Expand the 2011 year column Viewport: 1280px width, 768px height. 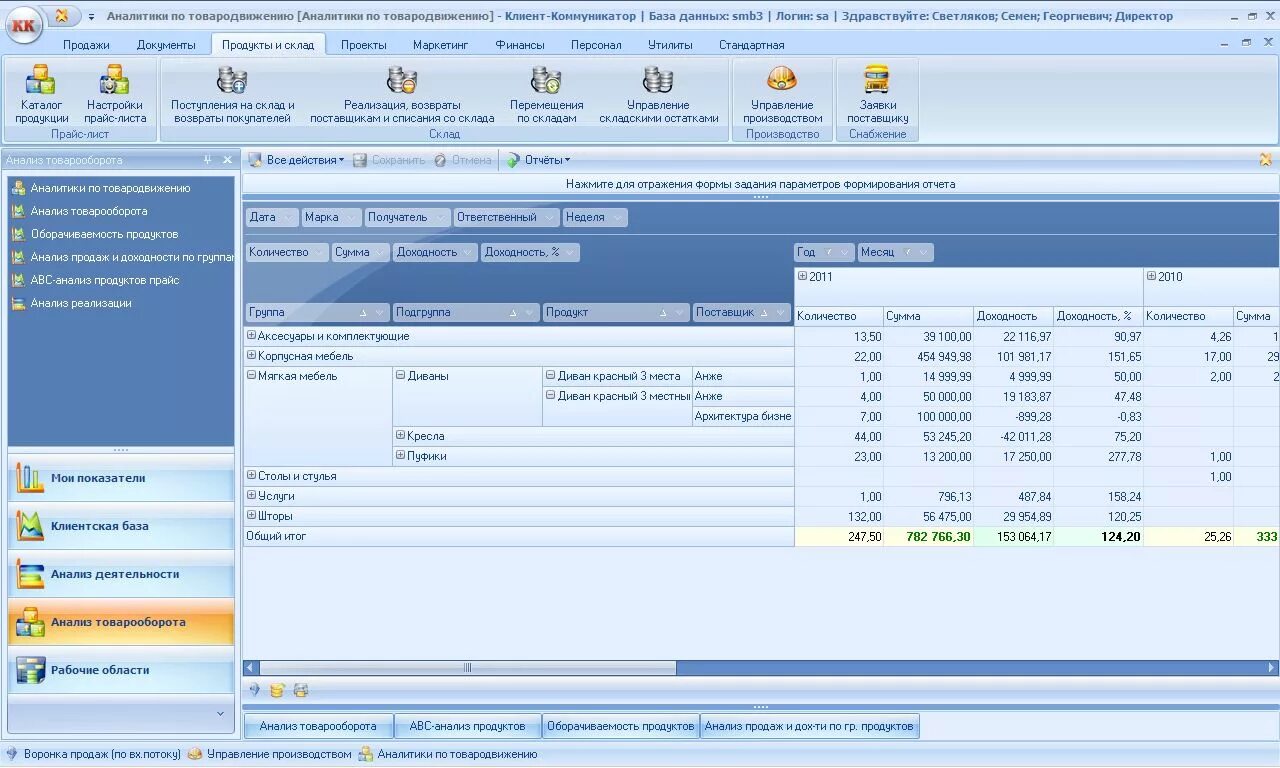pyautogui.click(x=802, y=276)
